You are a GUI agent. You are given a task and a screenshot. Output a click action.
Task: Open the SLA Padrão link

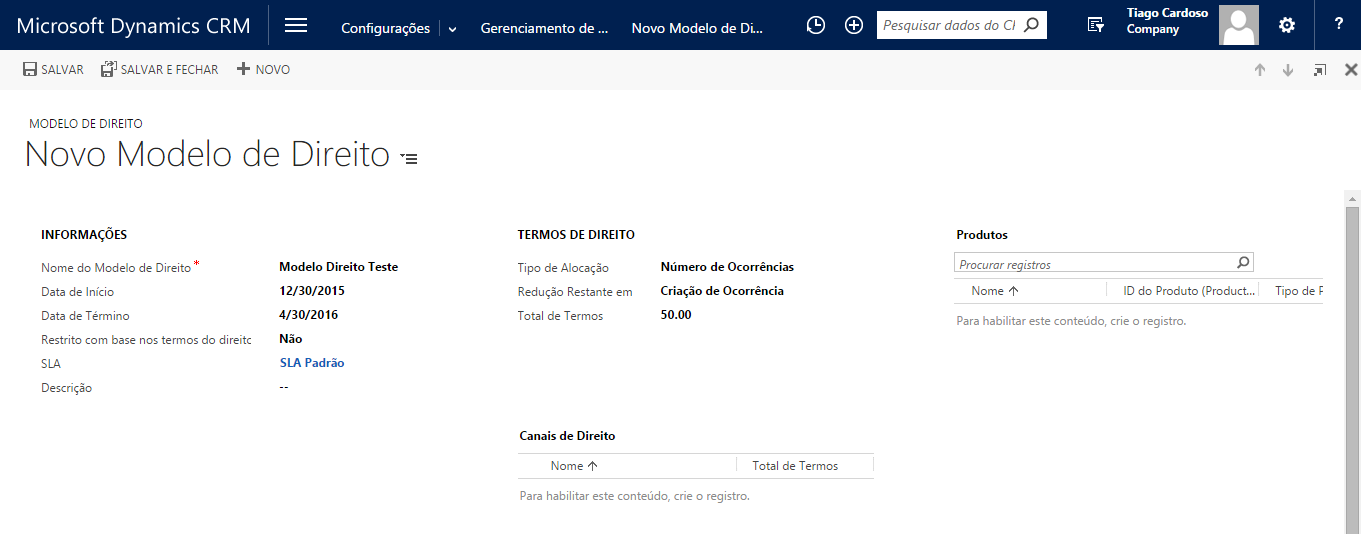coord(312,363)
